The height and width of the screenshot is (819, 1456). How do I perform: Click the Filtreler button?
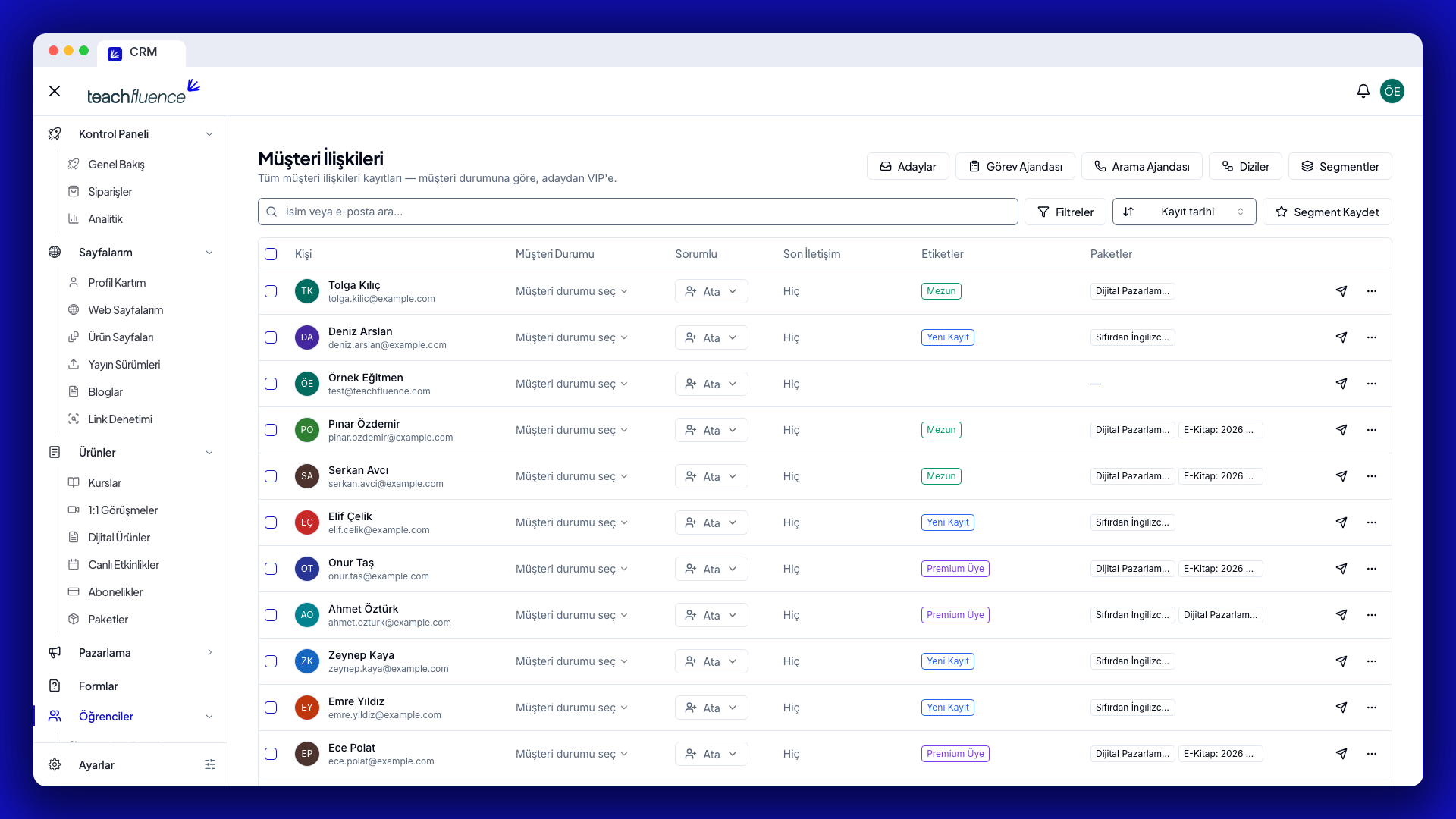1065,212
